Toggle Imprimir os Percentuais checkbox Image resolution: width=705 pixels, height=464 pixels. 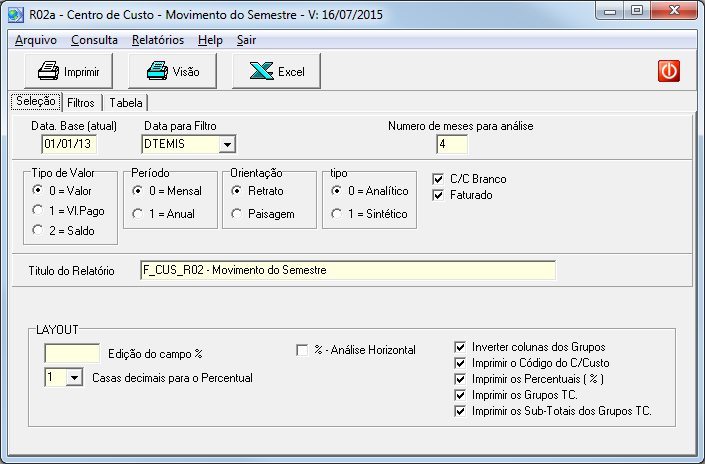(460, 379)
